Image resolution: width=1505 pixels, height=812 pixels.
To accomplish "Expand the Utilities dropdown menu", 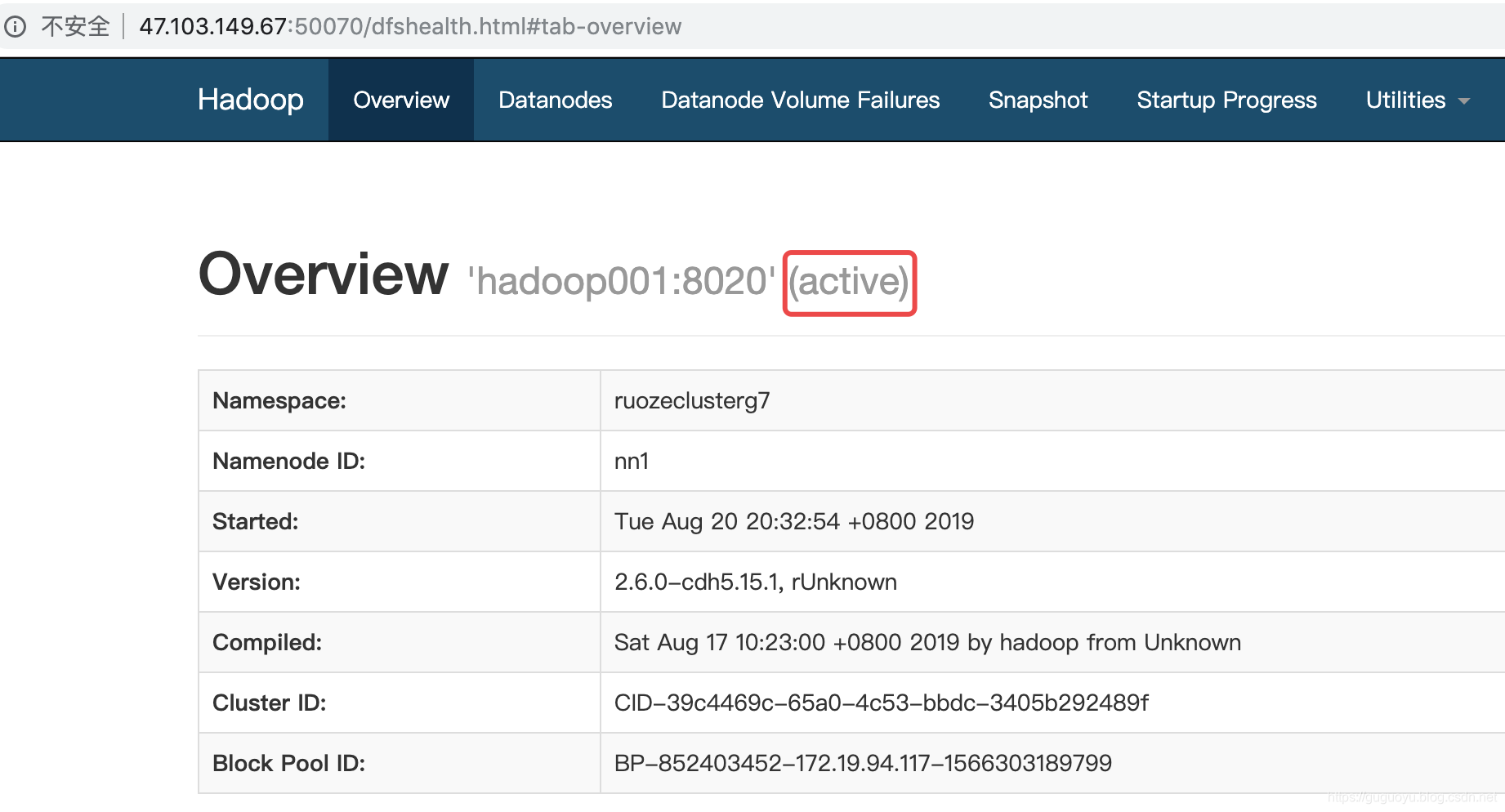I will pyautogui.click(x=1418, y=100).
